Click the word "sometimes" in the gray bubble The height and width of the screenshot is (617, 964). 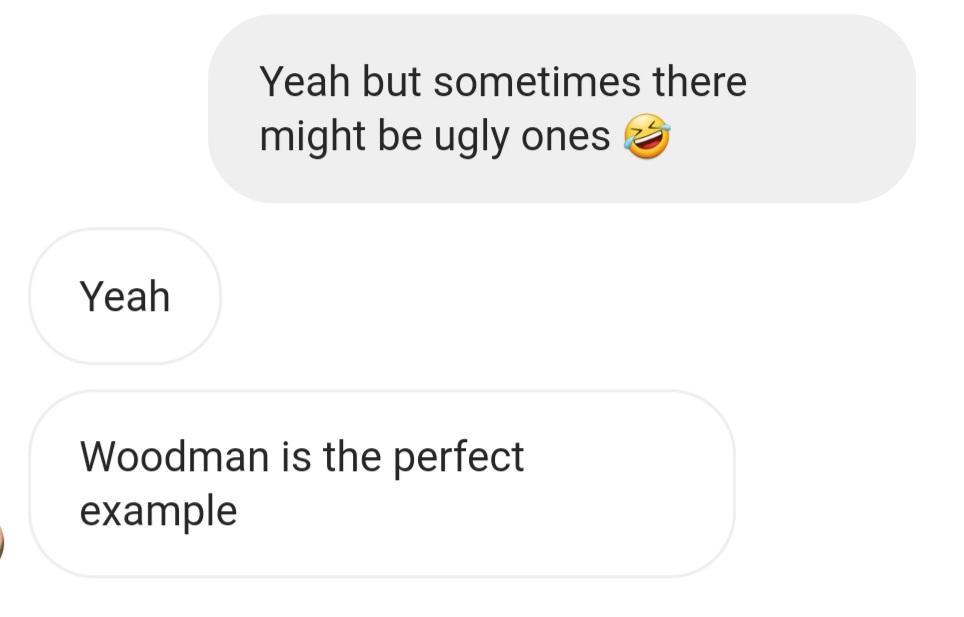pos(537,81)
